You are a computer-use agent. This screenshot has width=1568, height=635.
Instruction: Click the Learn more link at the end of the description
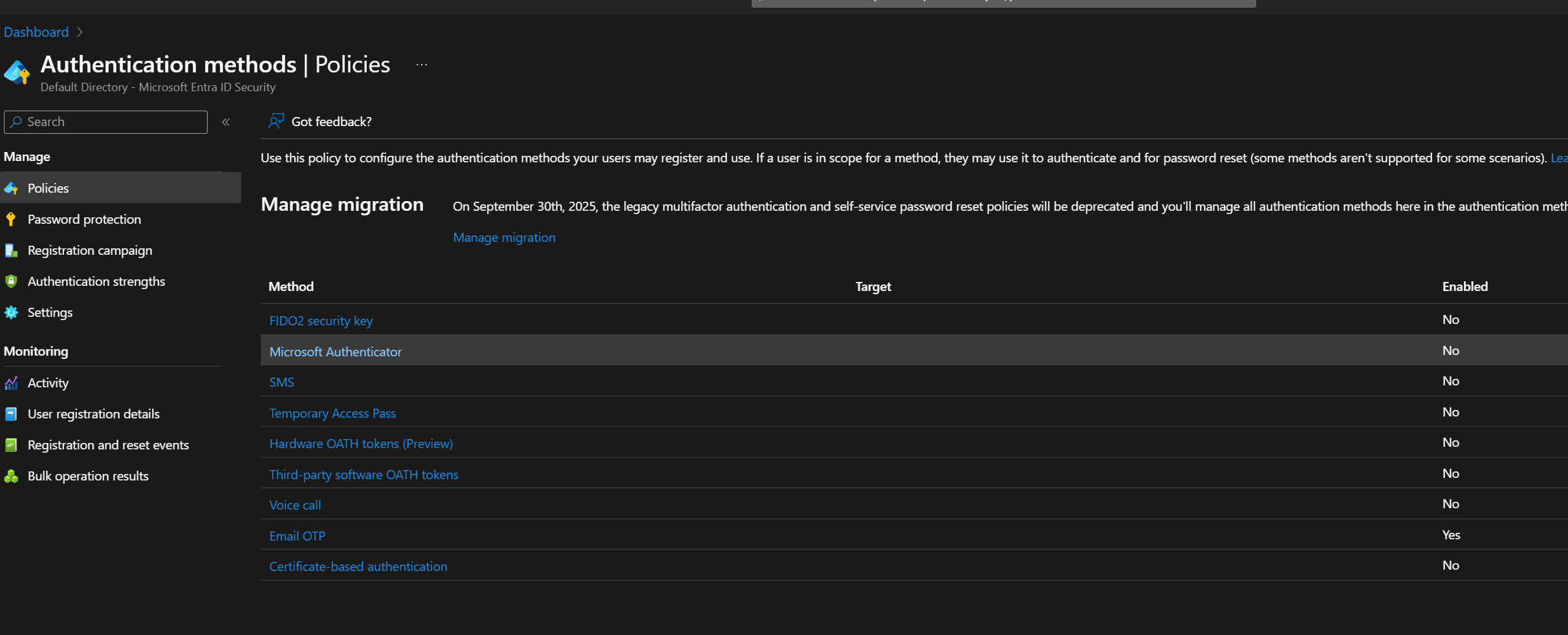click(1559, 158)
